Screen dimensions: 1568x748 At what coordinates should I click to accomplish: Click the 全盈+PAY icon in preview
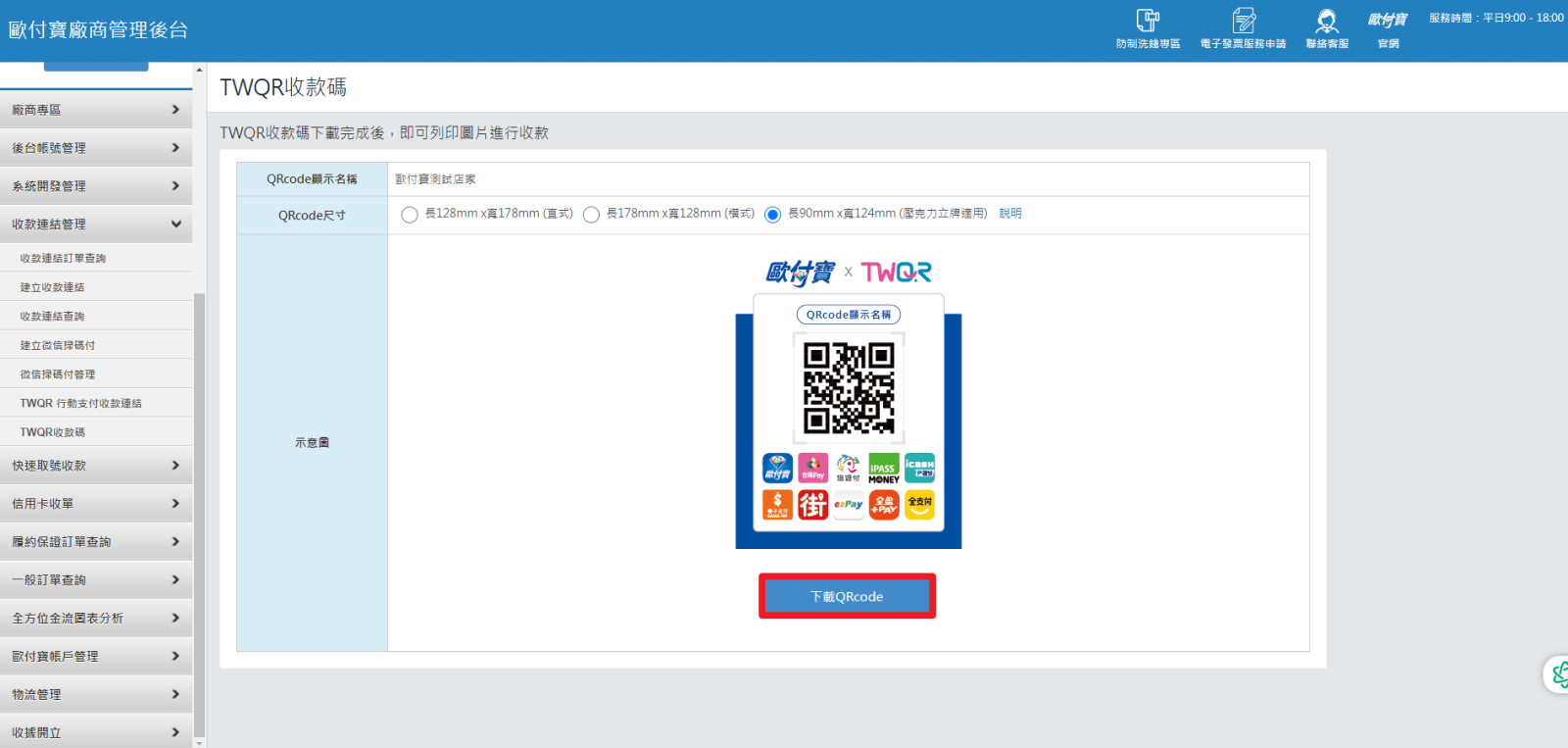pyautogui.click(x=883, y=505)
